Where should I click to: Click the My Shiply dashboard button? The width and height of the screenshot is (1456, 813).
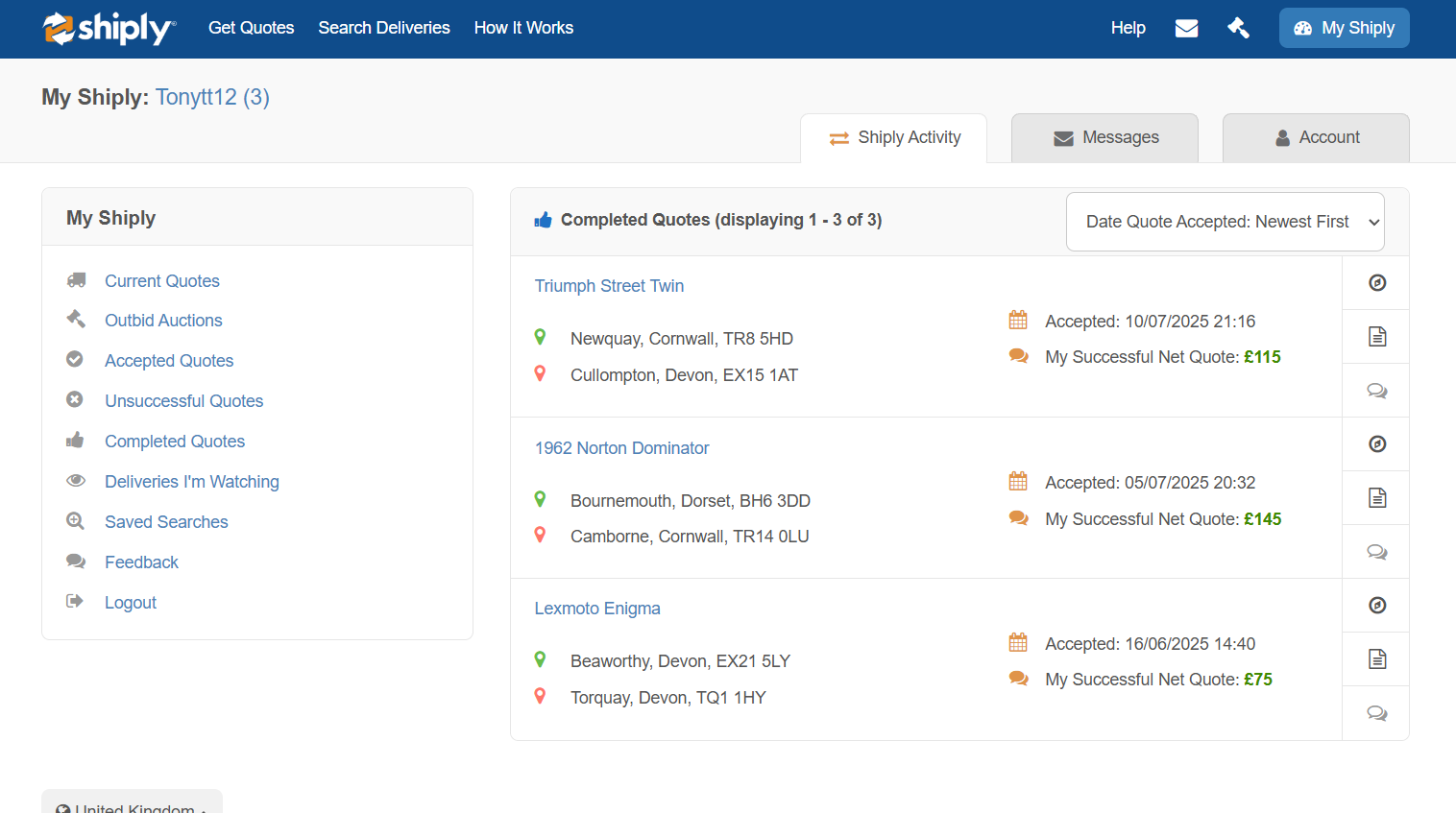click(1344, 28)
